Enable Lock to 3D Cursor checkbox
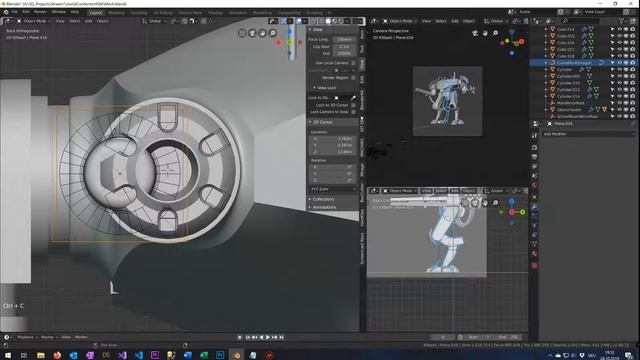 click(353, 105)
